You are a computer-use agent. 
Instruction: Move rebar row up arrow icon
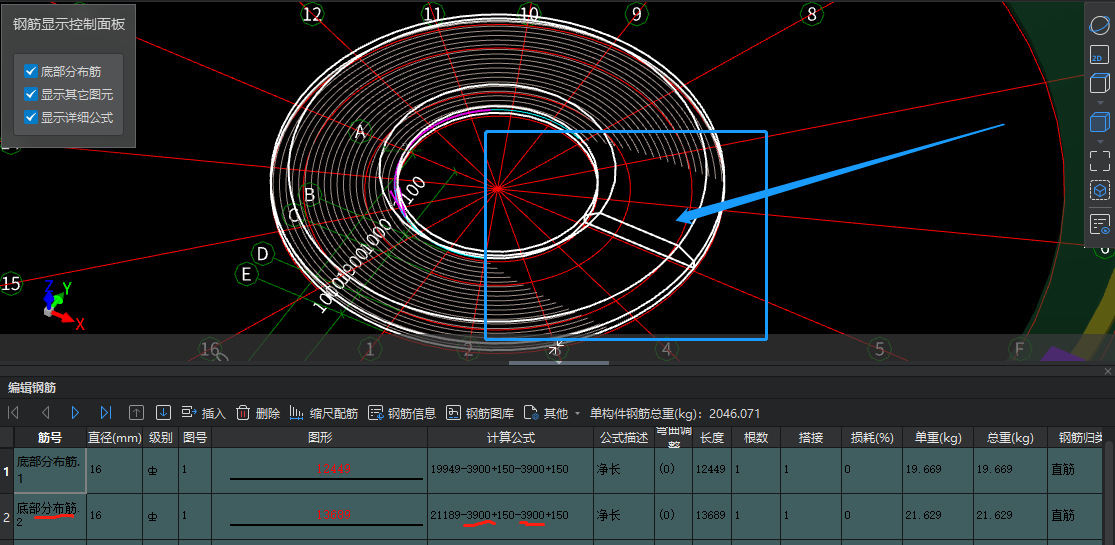click(x=137, y=413)
